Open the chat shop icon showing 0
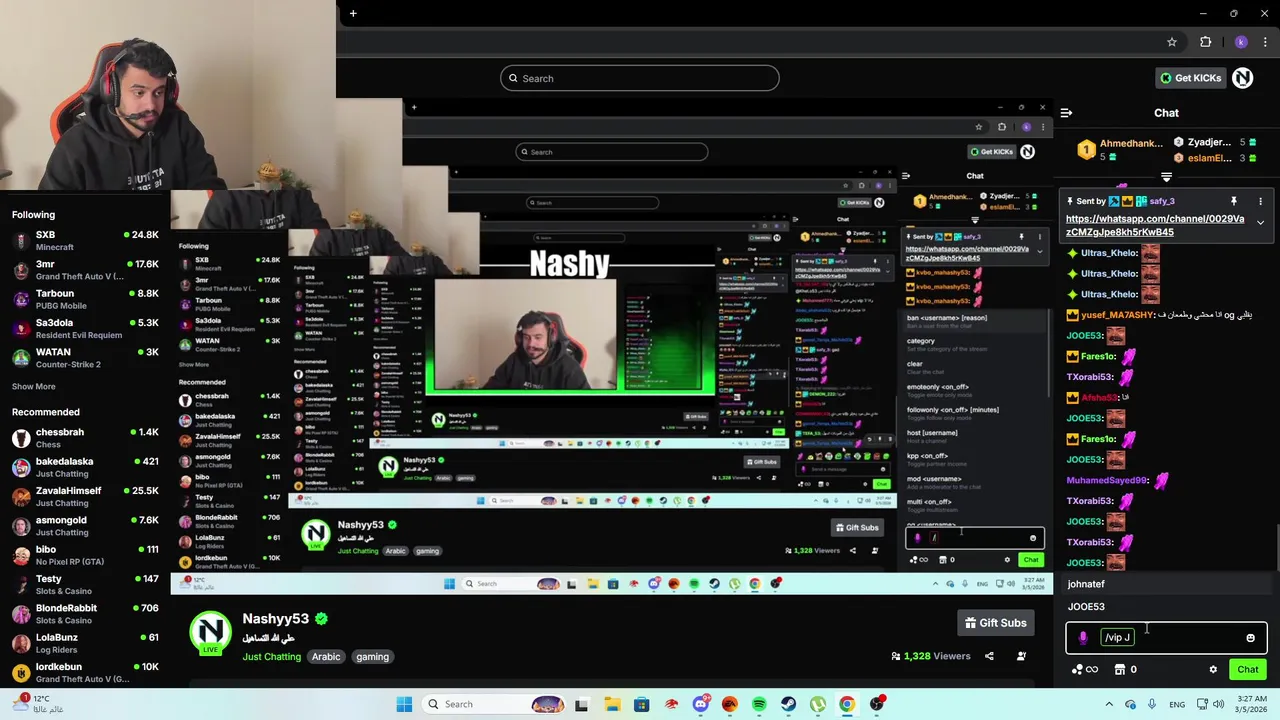 (x=1125, y=670)
